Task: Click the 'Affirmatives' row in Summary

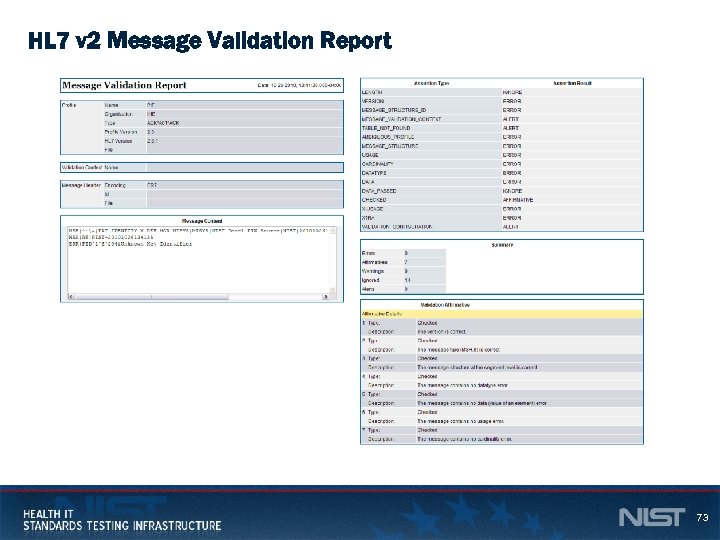Action: [x=403, y=262]
